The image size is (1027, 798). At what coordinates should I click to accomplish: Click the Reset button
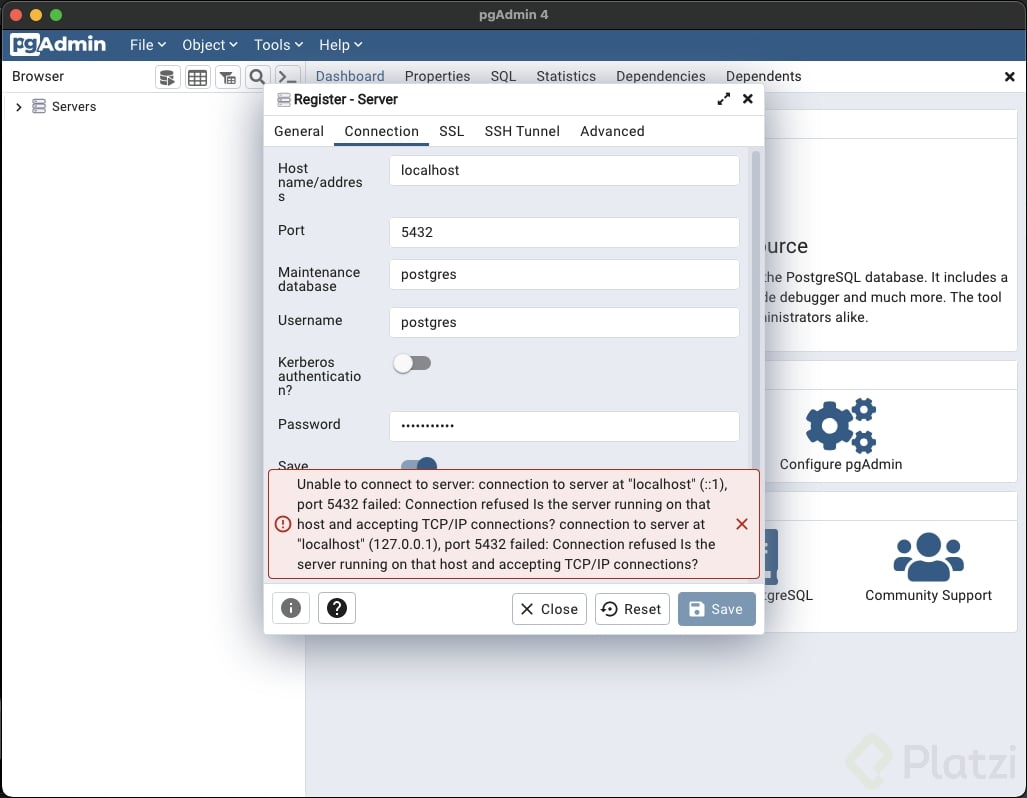pos(631,609)
